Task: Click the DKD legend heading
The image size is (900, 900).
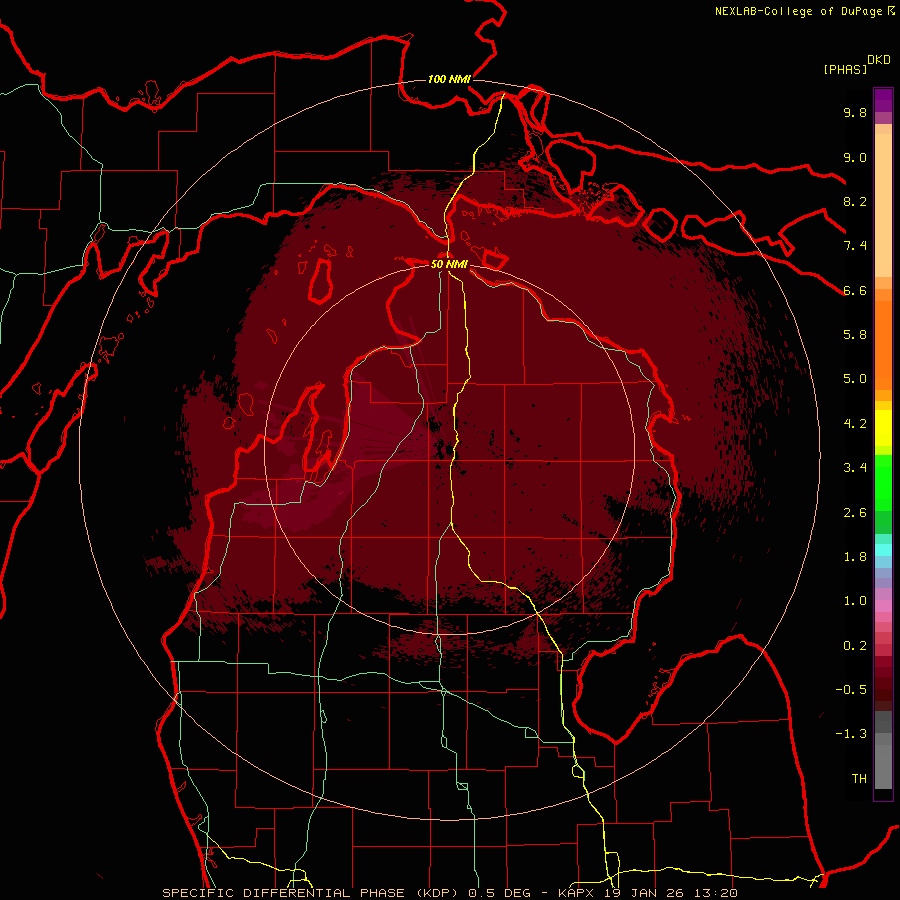Action: (879, 60)
